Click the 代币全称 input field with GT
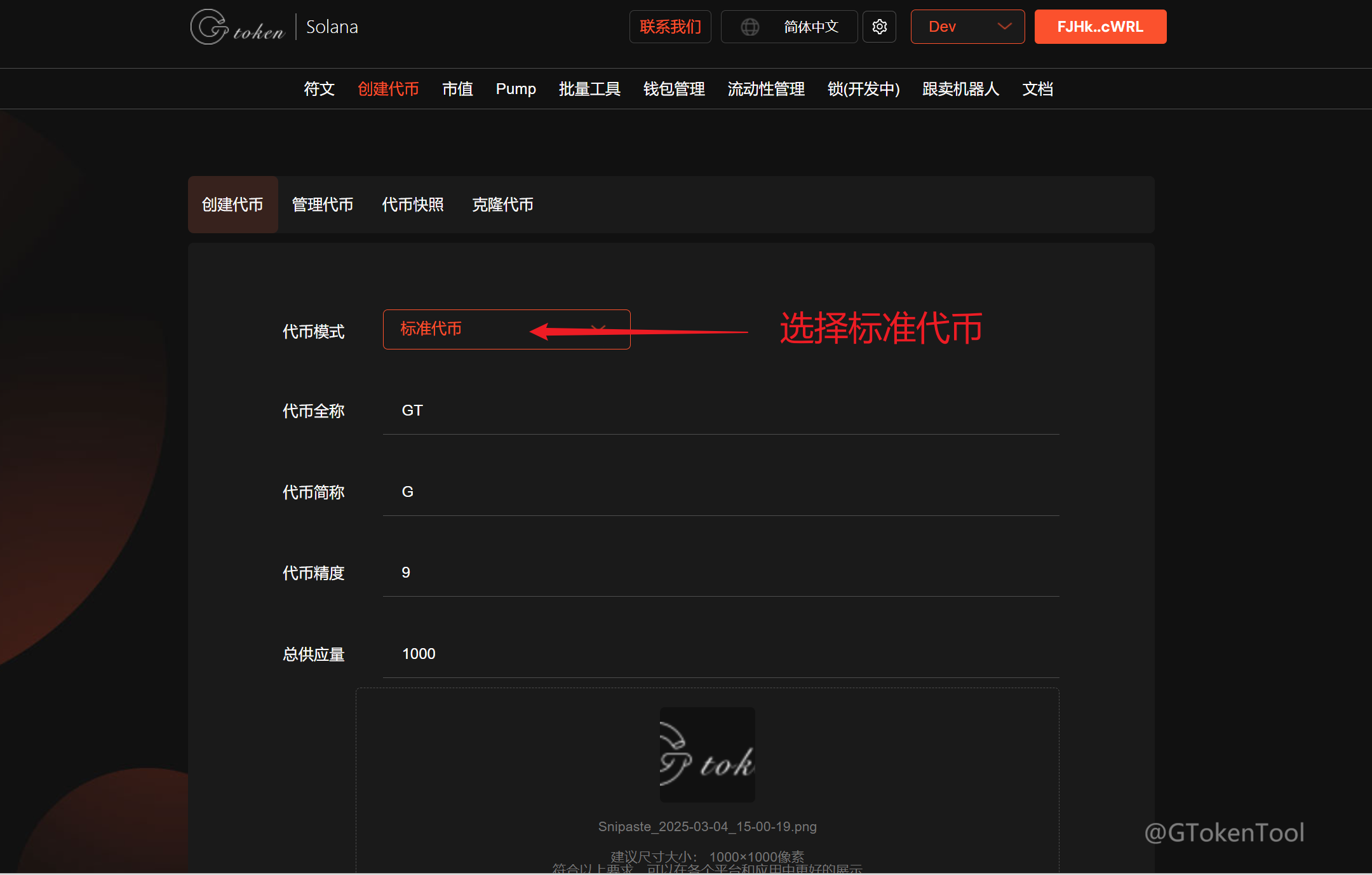The image size is (1372, 875). (720, 410)
